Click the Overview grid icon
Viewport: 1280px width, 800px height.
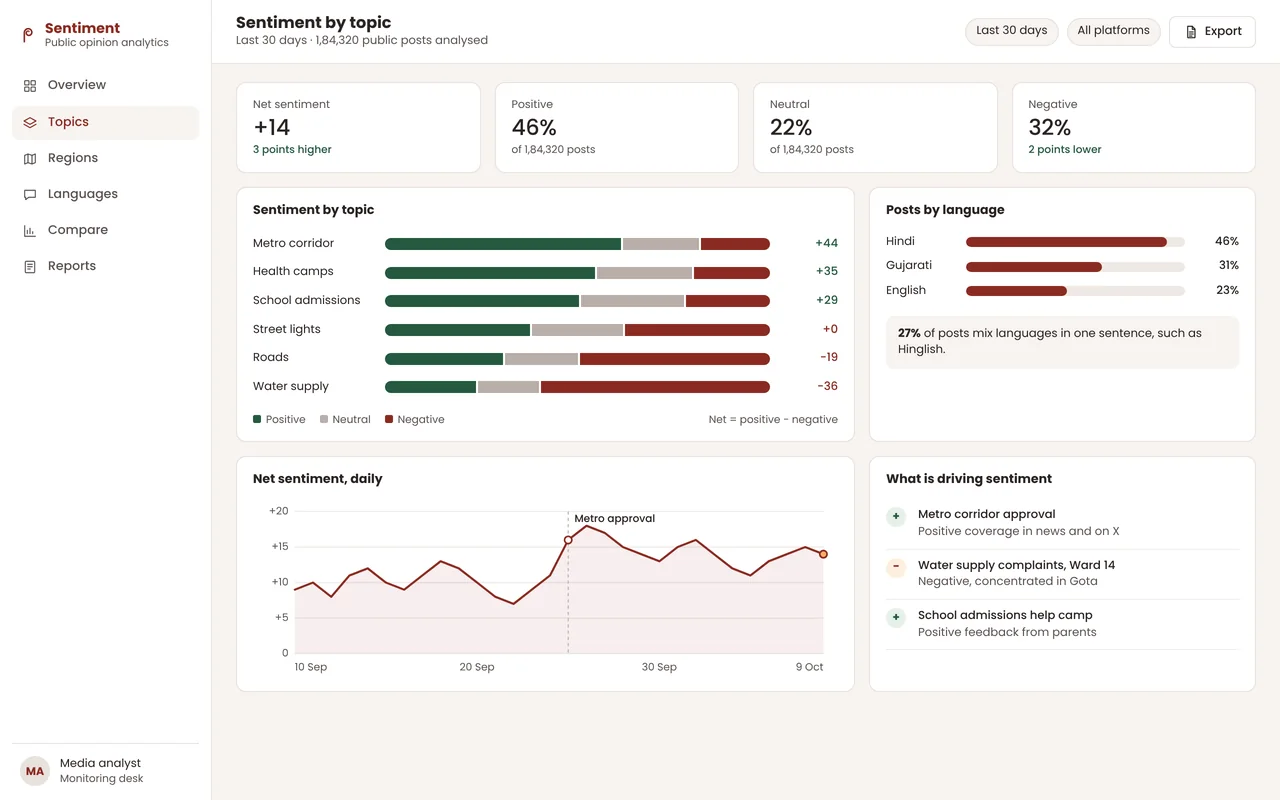tap(30, 86)
